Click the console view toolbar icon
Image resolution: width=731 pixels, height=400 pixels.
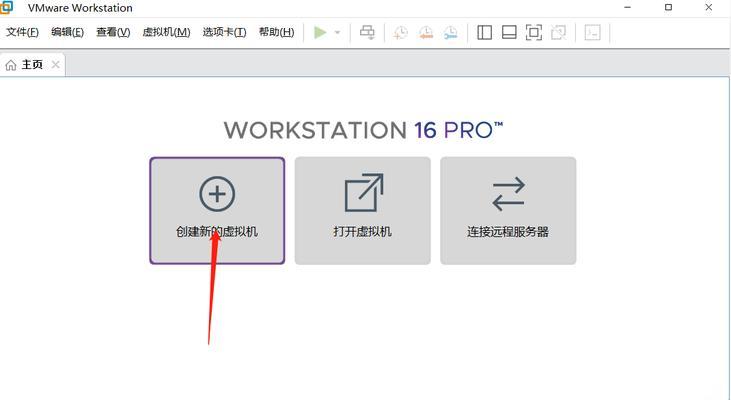coord(593,32)
